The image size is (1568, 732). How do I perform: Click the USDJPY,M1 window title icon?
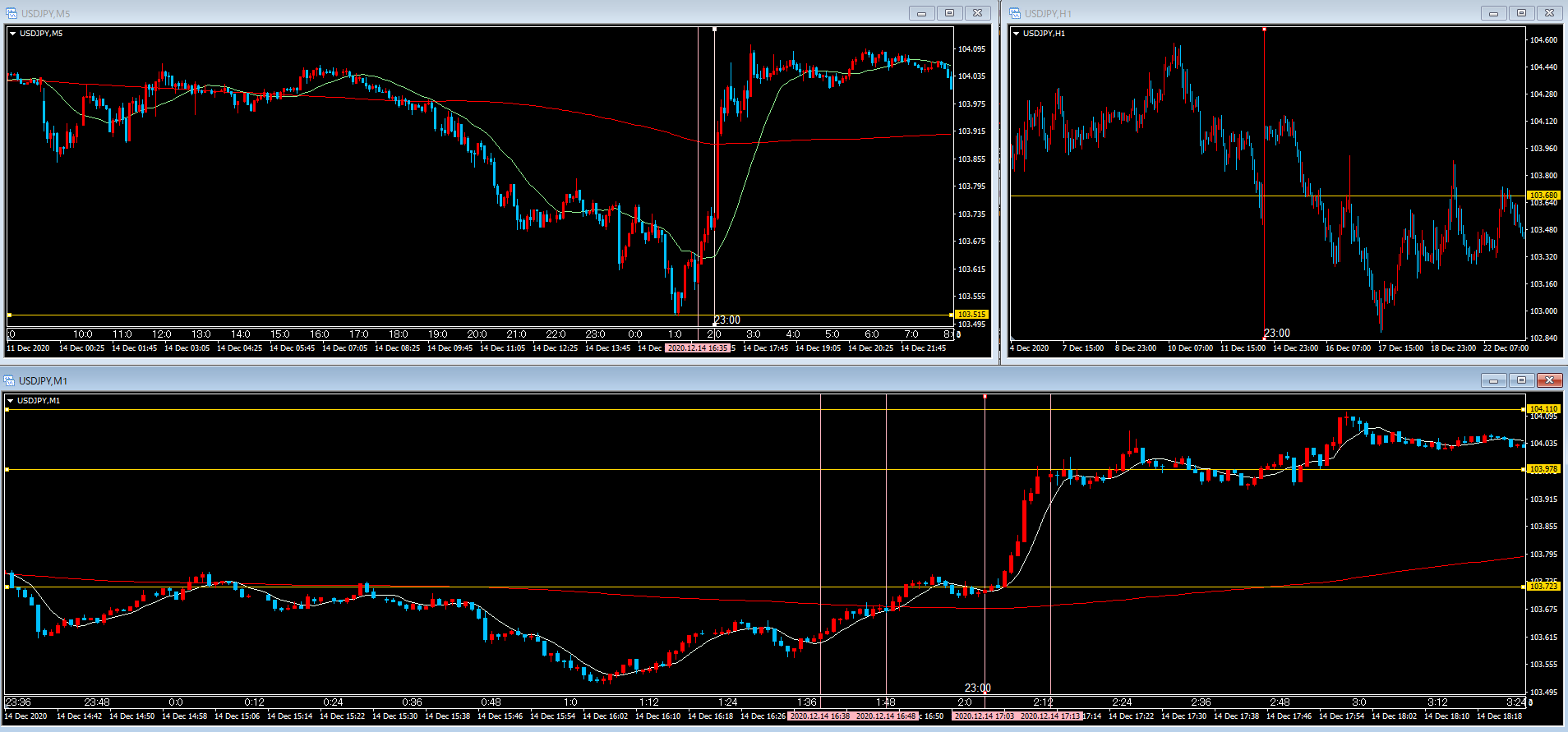10,380
